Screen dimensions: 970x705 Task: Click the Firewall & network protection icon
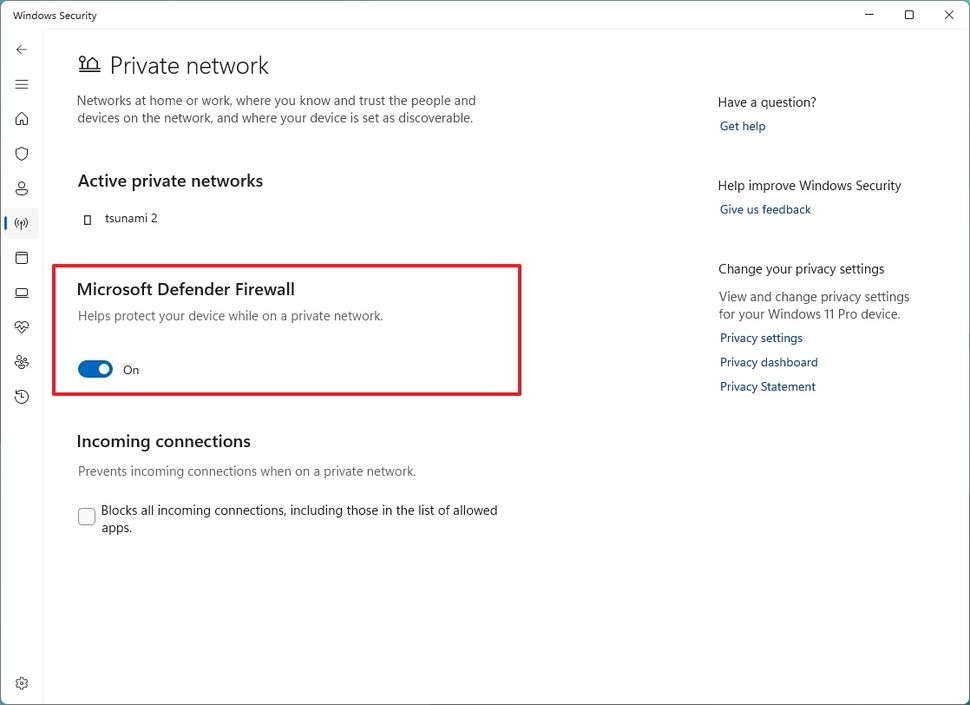click(21, 223)
